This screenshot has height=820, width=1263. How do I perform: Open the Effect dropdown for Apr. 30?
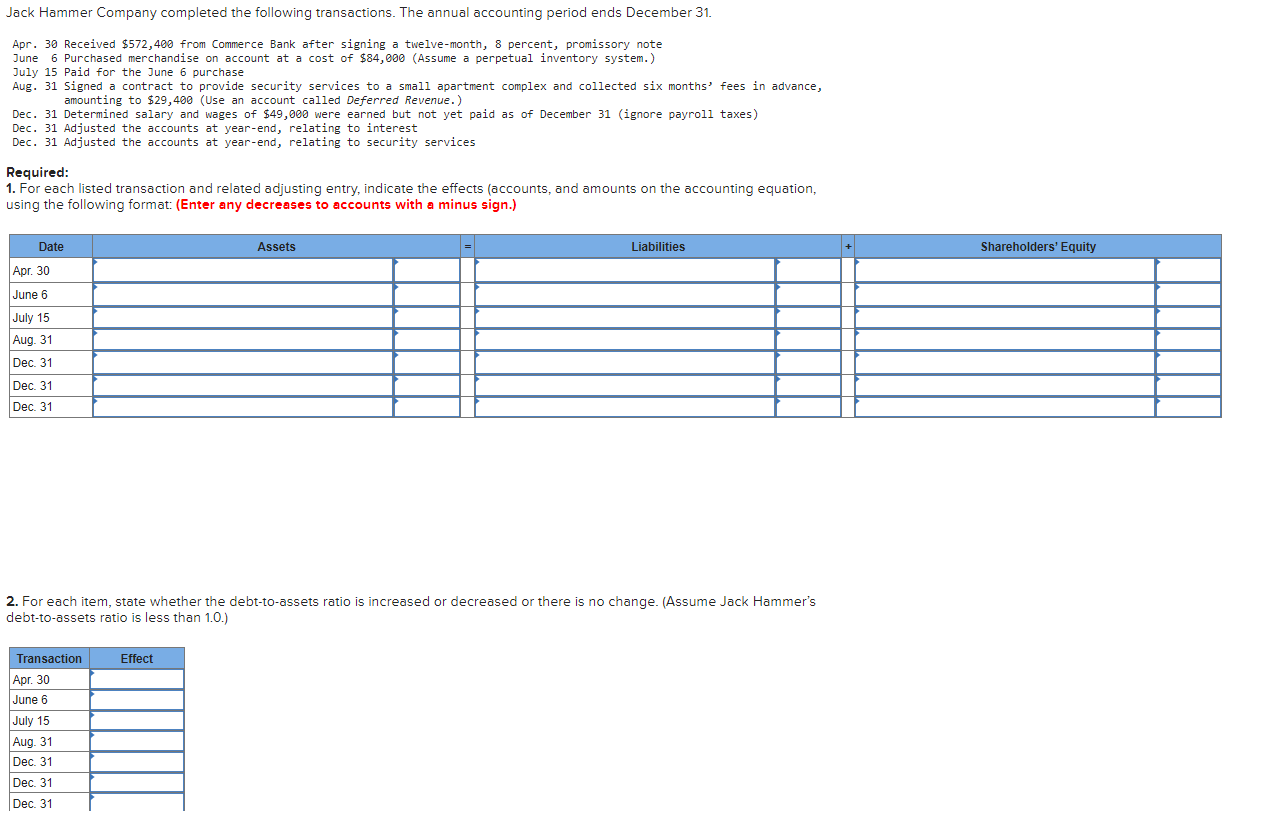point(137,679)
